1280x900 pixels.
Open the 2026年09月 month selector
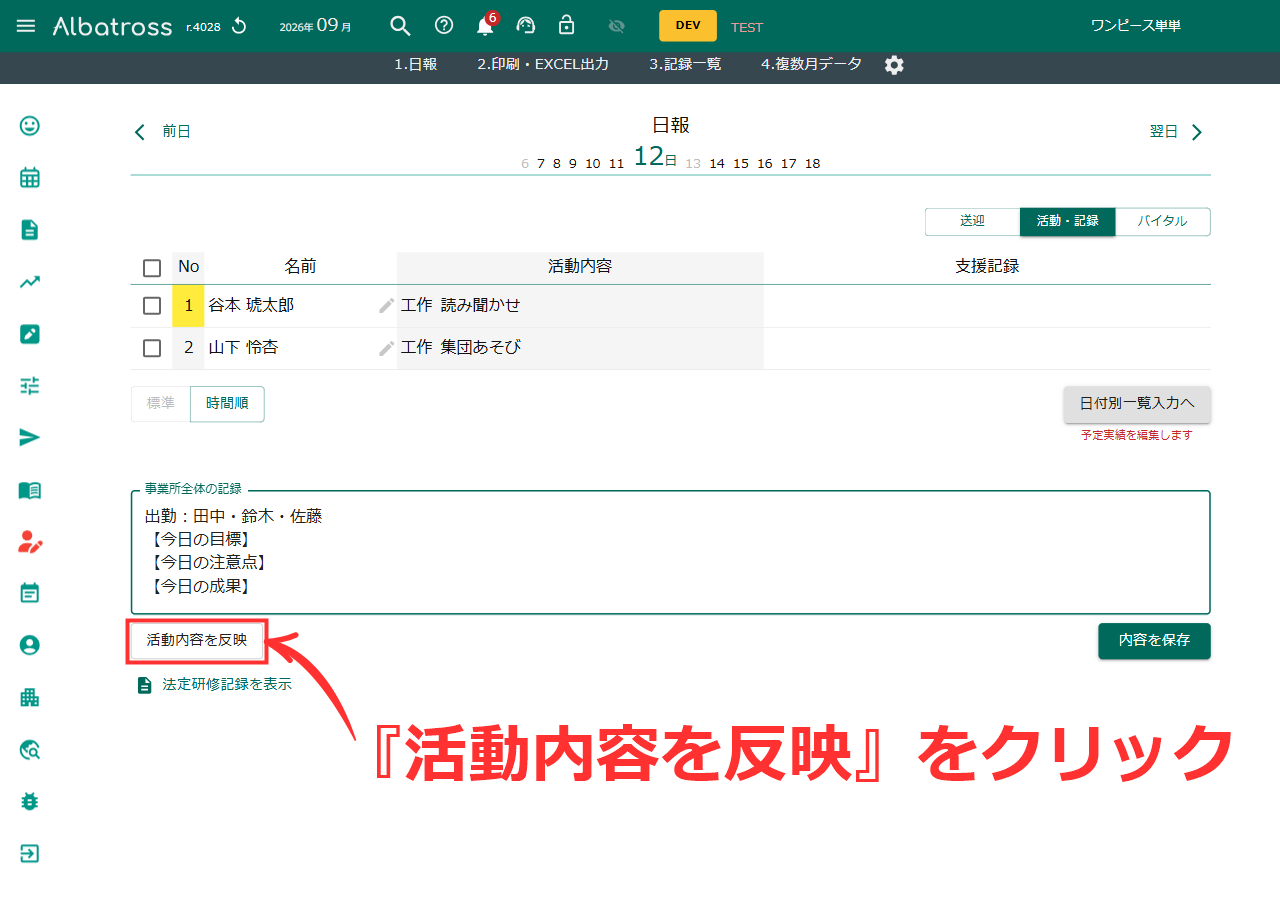[x=315, y=26]
